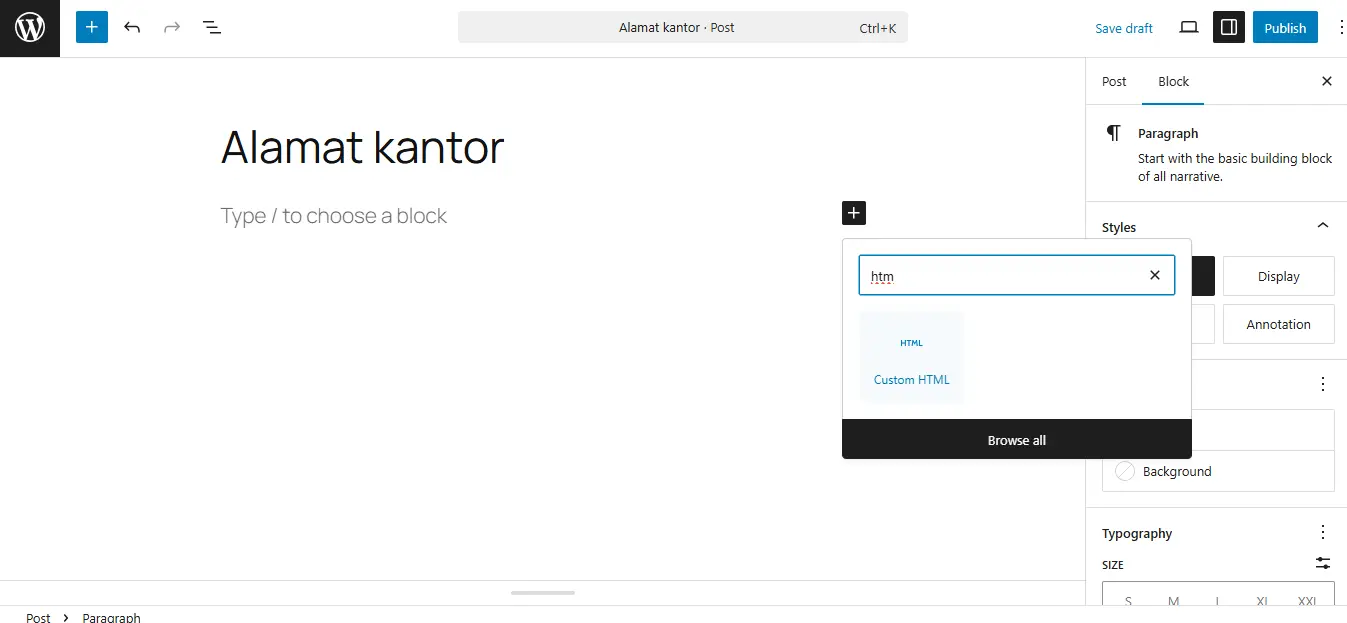Click Browse all blocks
The height and width of the screenshot is (623, 1347).
click(1017, 440)
